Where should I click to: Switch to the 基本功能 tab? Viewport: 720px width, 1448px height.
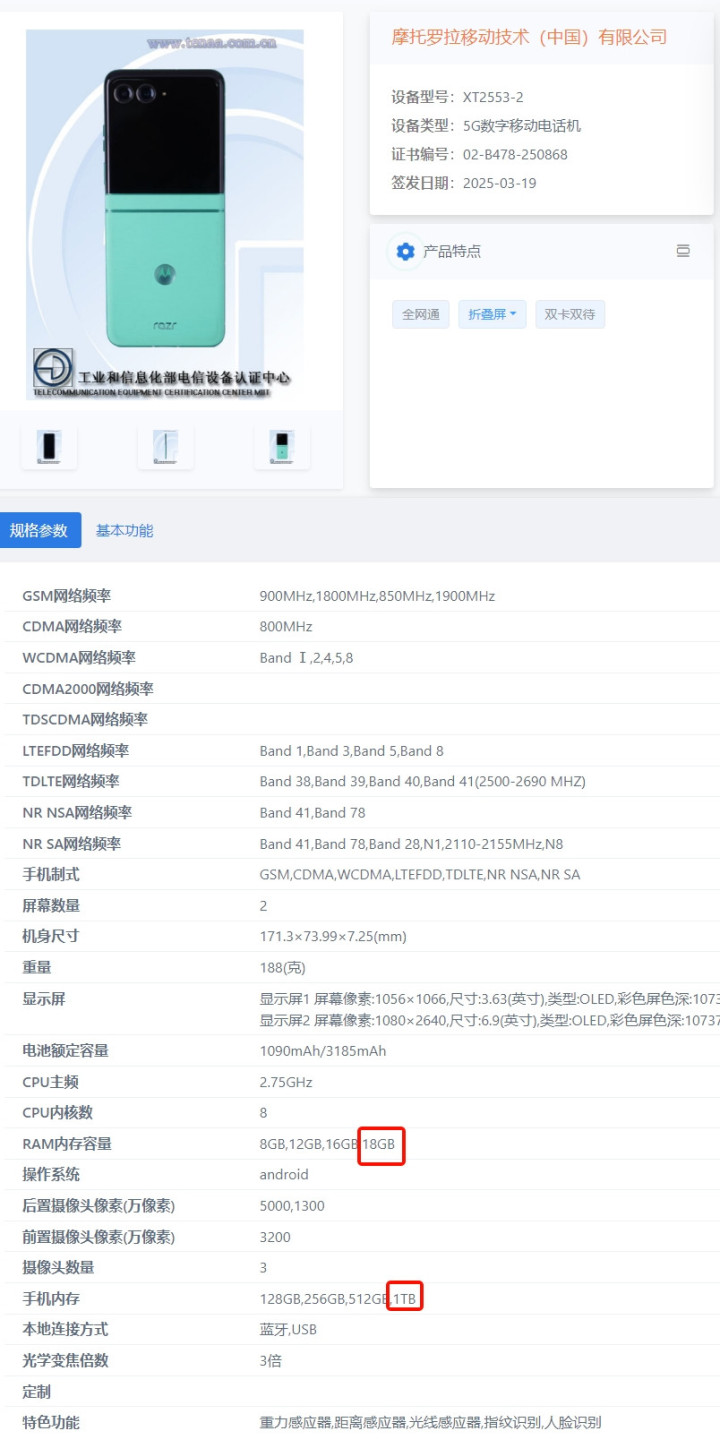tap(124, 530)
